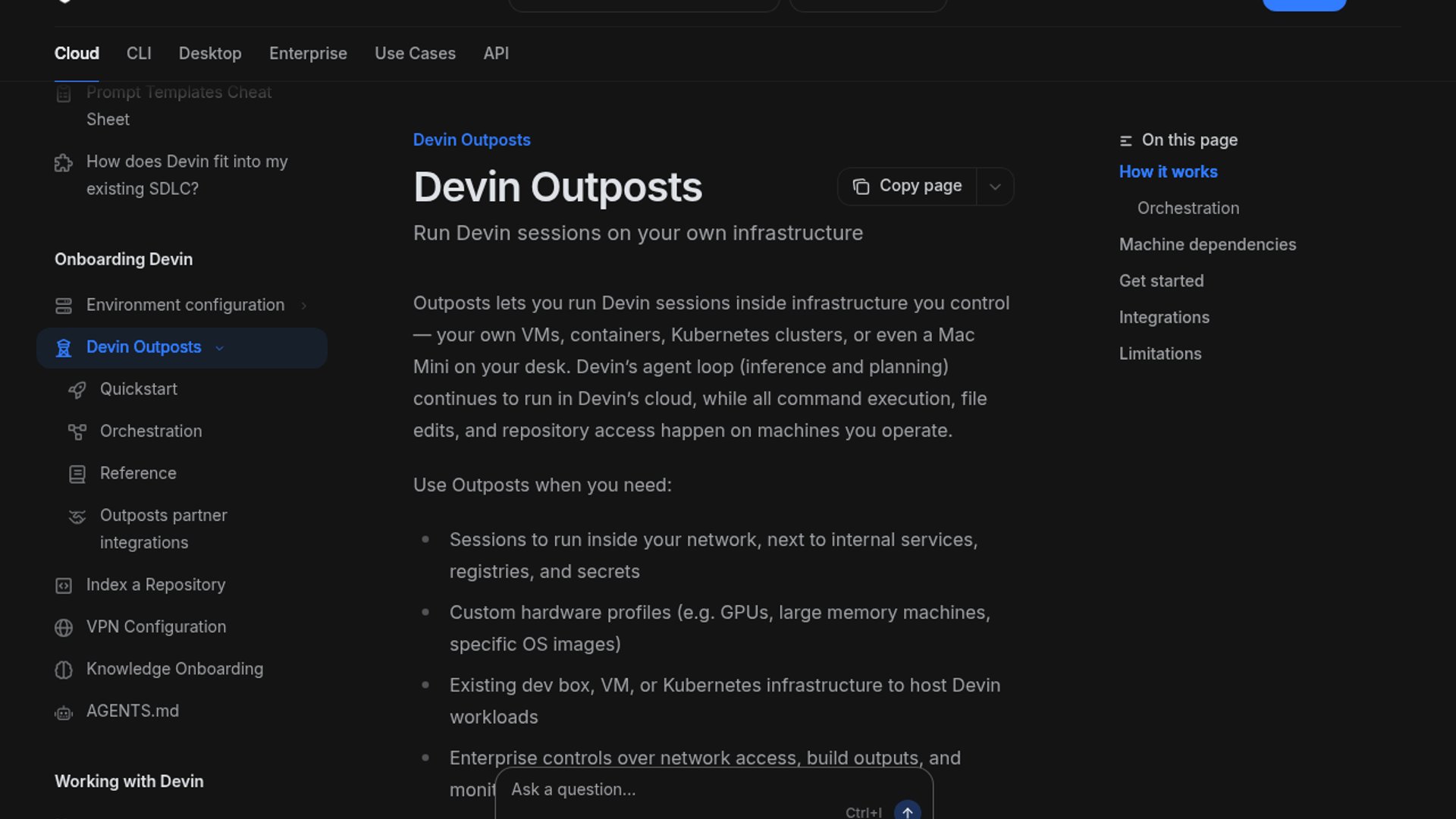The width and height of the screenshot is (1456, 819).
Task: Open Environment configuration page
Action: tap(185, 305)
